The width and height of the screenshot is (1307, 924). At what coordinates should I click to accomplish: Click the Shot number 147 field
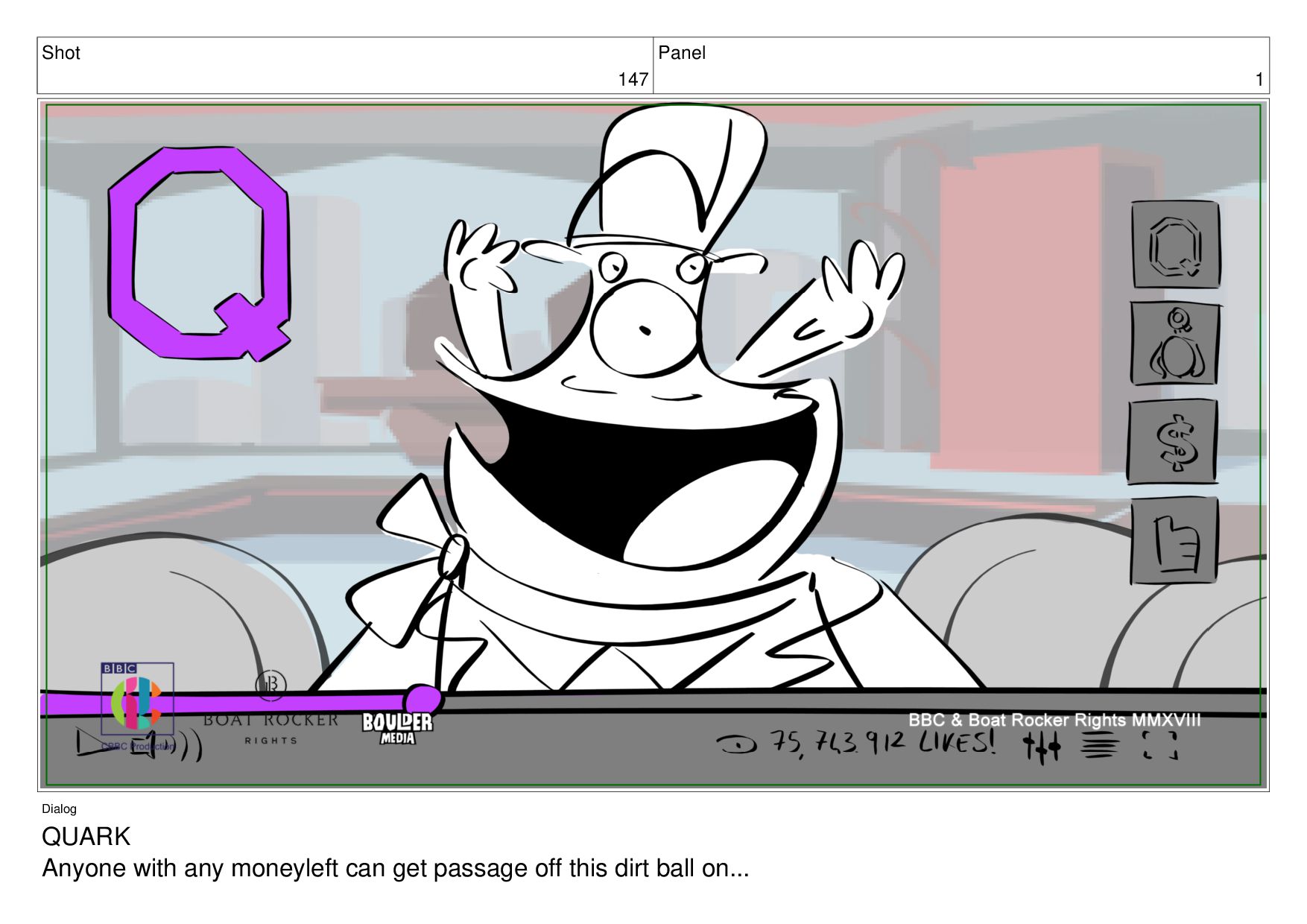[345, 66]
